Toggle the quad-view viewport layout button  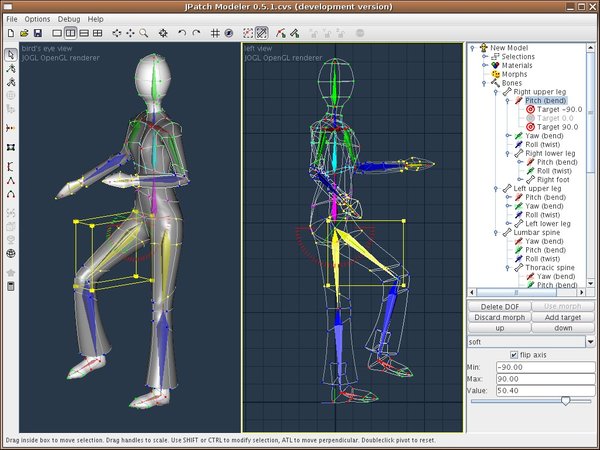[97, 33]
